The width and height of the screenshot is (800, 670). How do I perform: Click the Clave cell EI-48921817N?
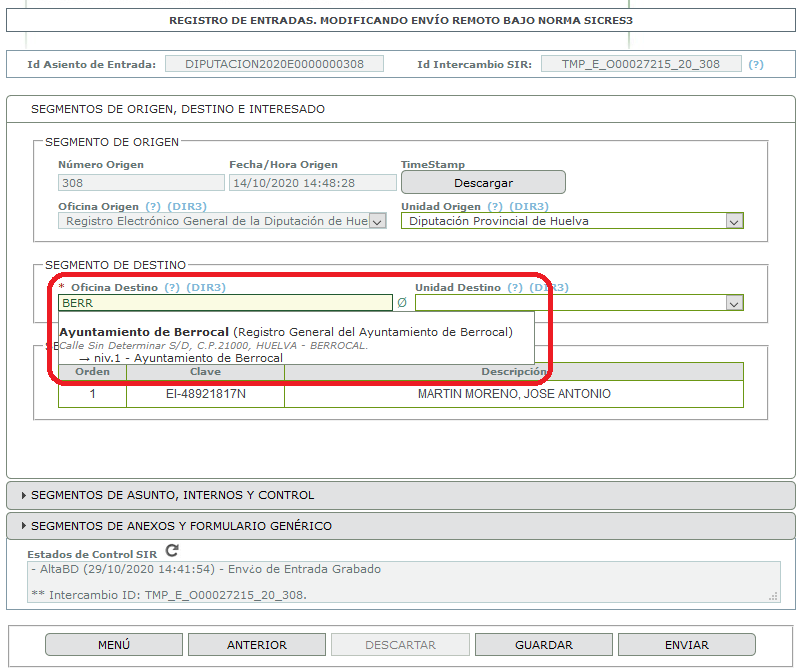click(x=206, y=394)
